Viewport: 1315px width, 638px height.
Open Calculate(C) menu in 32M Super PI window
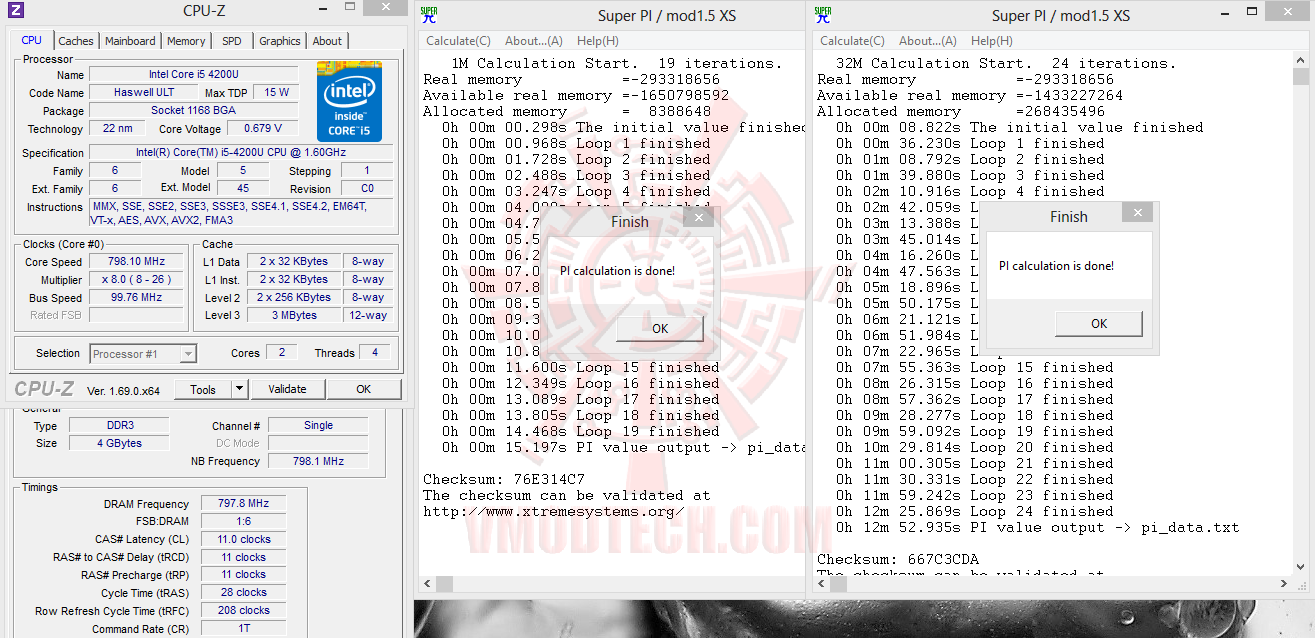click(x=852, y=41)
